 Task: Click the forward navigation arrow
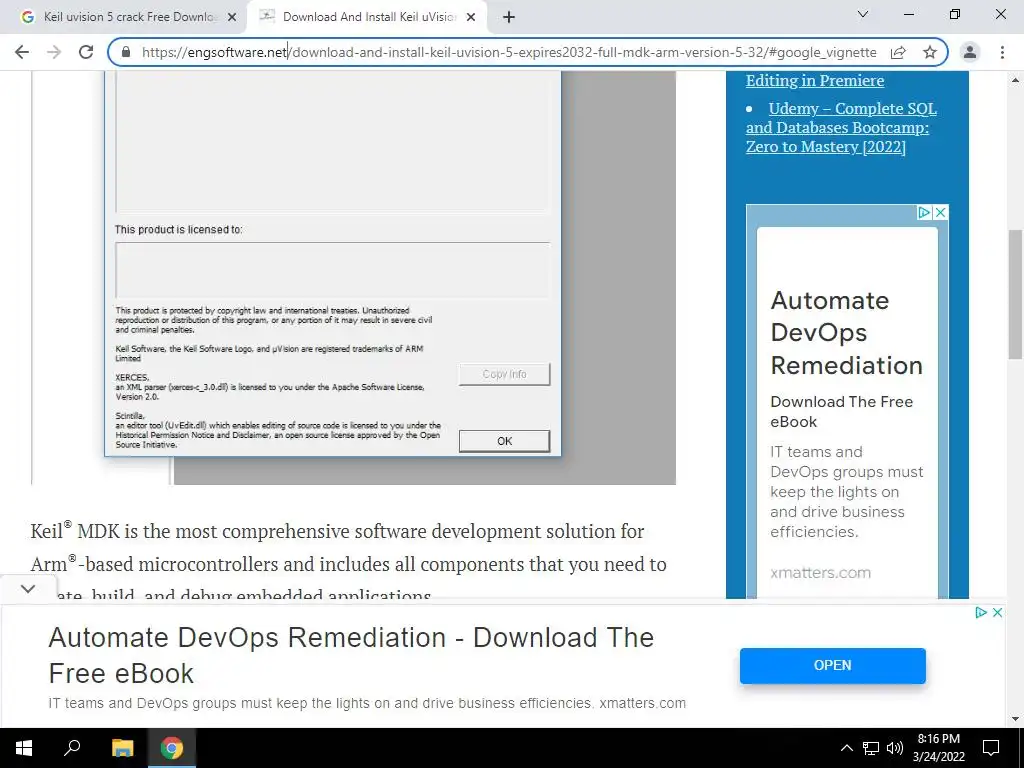click(x=54, y=52)
